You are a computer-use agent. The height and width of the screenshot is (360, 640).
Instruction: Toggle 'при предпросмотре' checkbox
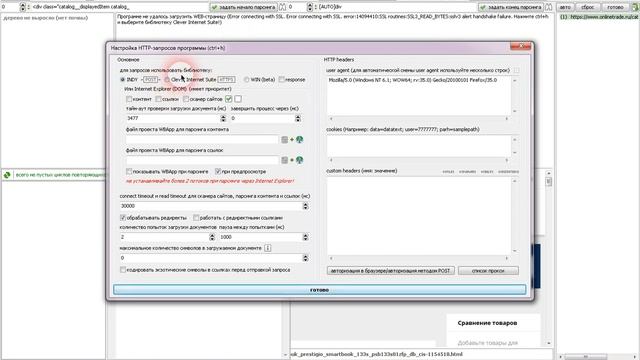(x=218, y=171)
